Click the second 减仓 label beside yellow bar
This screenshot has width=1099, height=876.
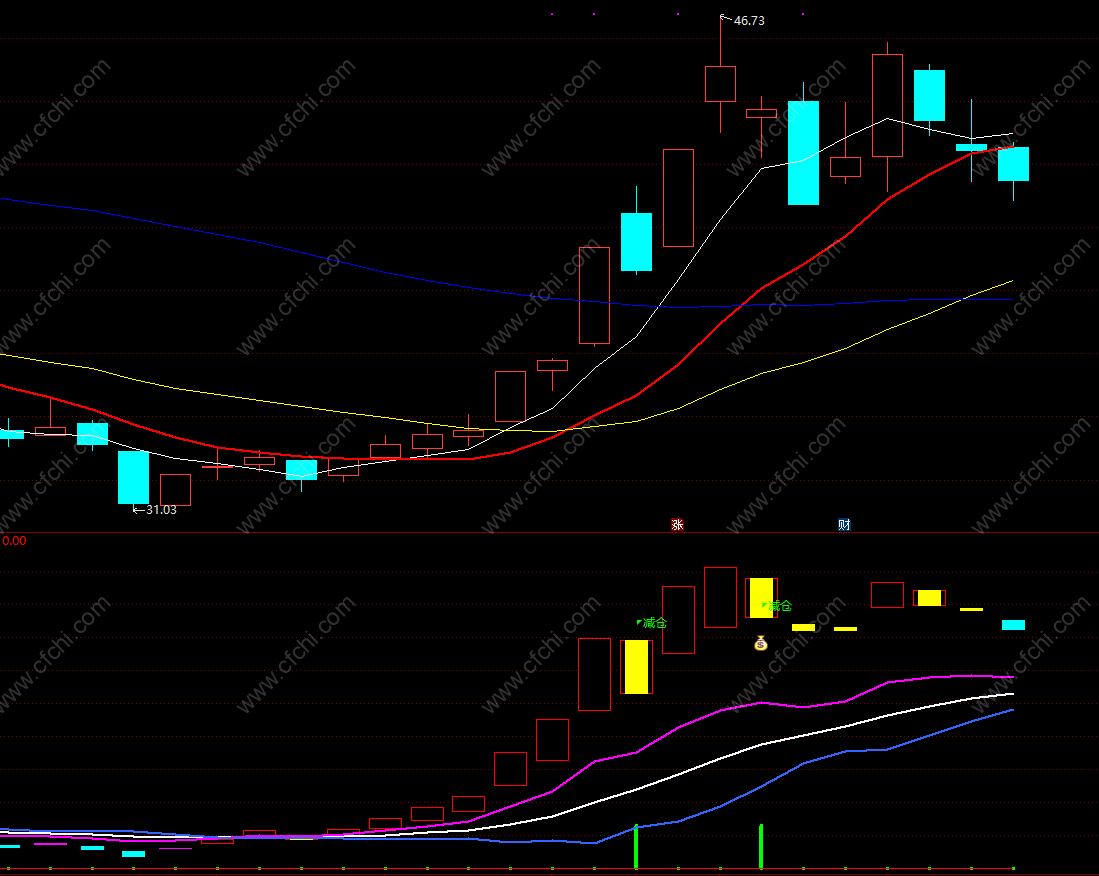pyautogui.click(x=777, y=605)
